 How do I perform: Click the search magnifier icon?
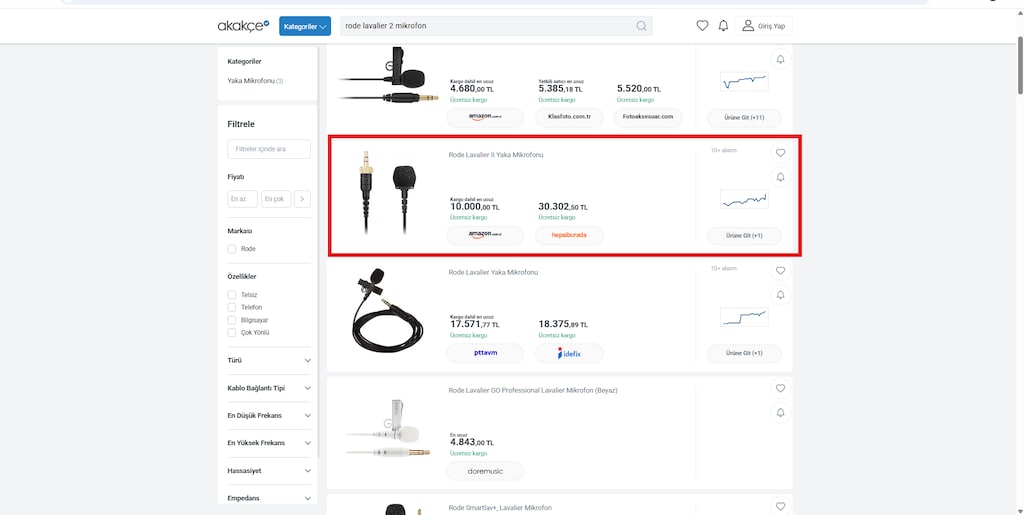pos(641,26)
